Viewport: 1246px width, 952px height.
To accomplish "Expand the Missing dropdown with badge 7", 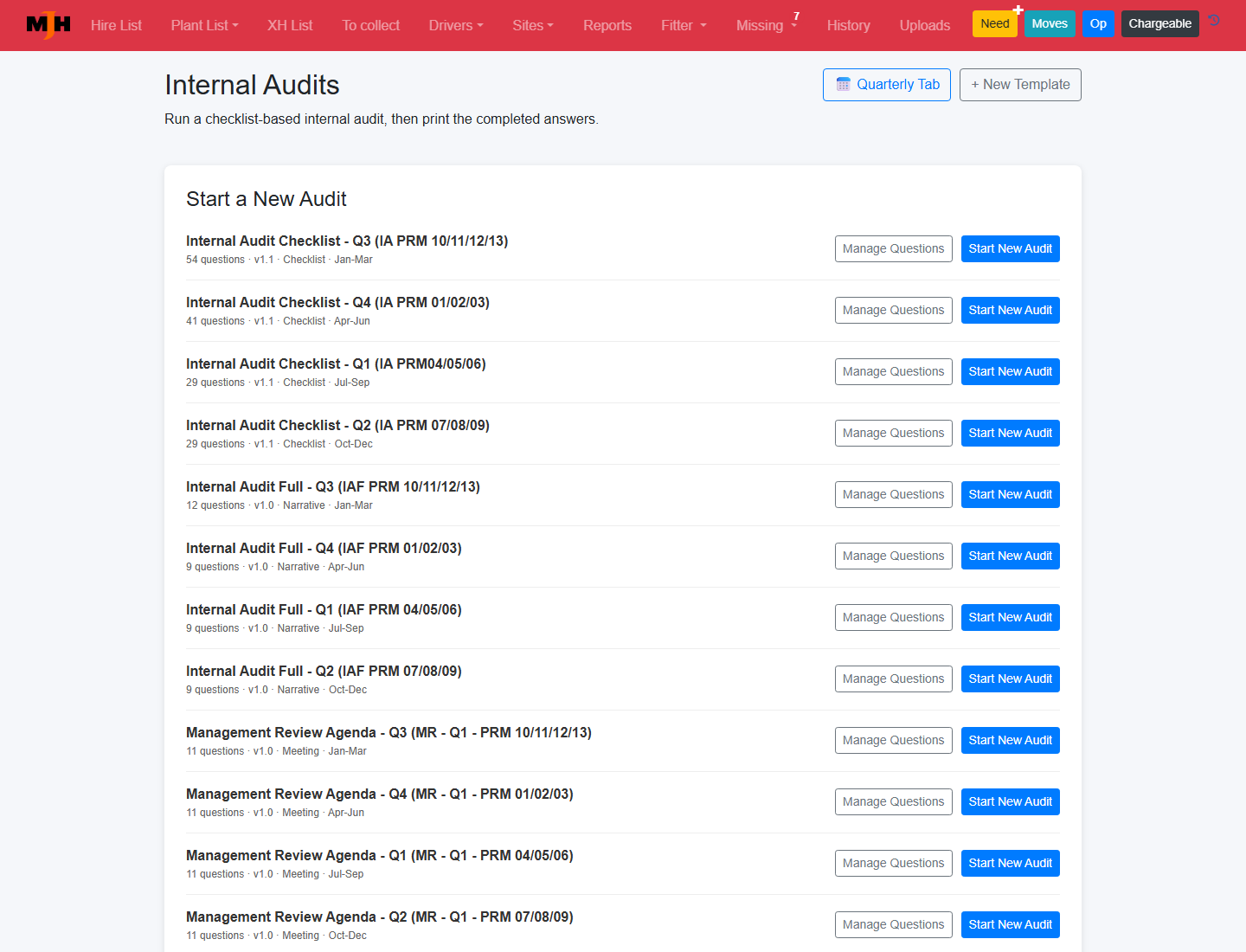I will click(x=767, y=25).
